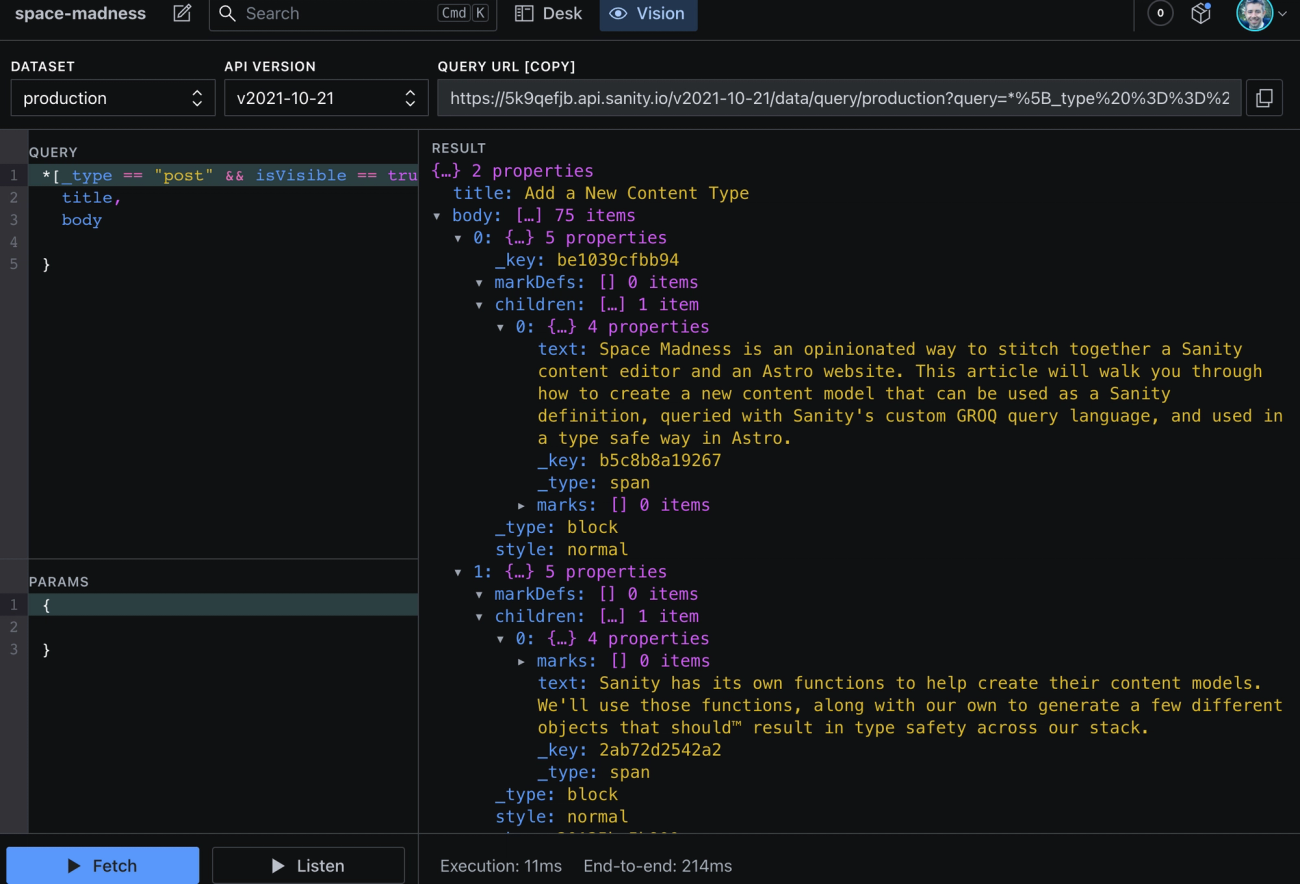Click the search magnifier icon
Image resolution: width=1300 pixels, height=884 pixels.
[x=228, y=14]
